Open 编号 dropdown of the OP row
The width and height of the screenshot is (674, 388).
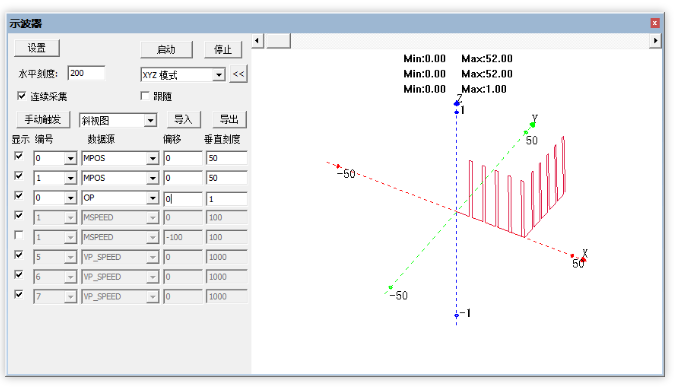70,198
